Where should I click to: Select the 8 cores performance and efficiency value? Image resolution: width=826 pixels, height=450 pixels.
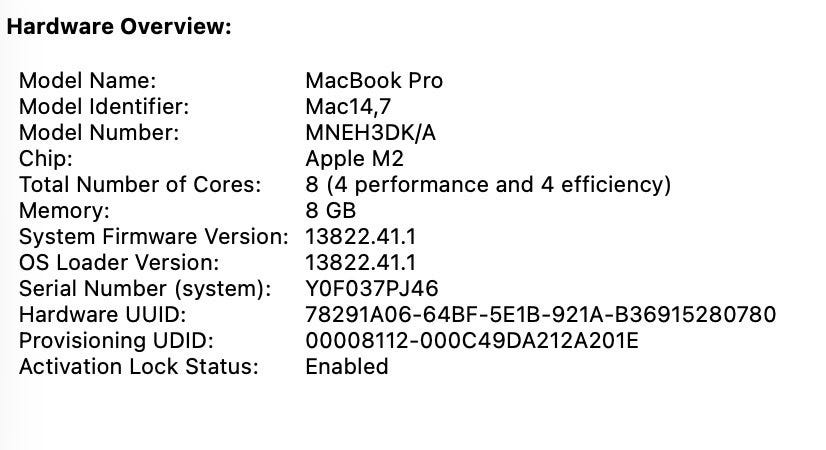(487, 184)
